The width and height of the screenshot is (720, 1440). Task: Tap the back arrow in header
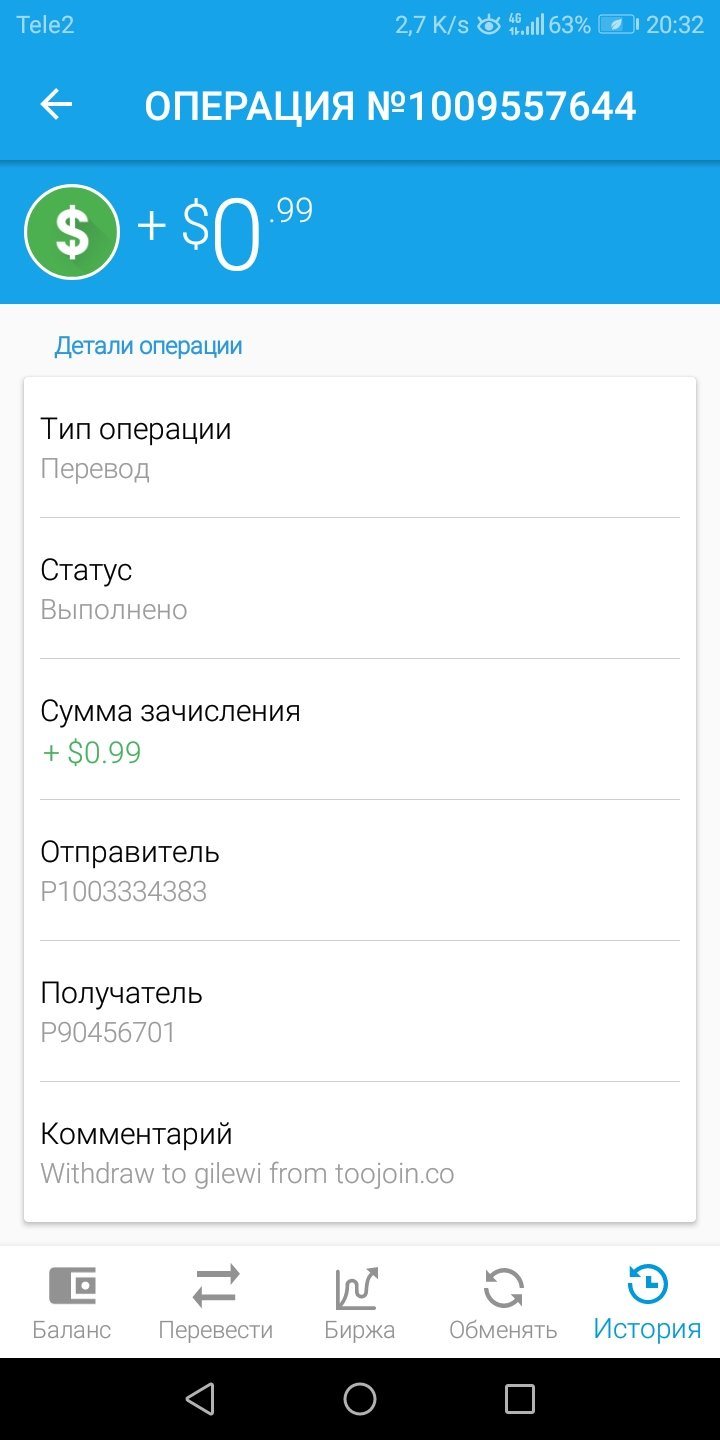point(56,105)
